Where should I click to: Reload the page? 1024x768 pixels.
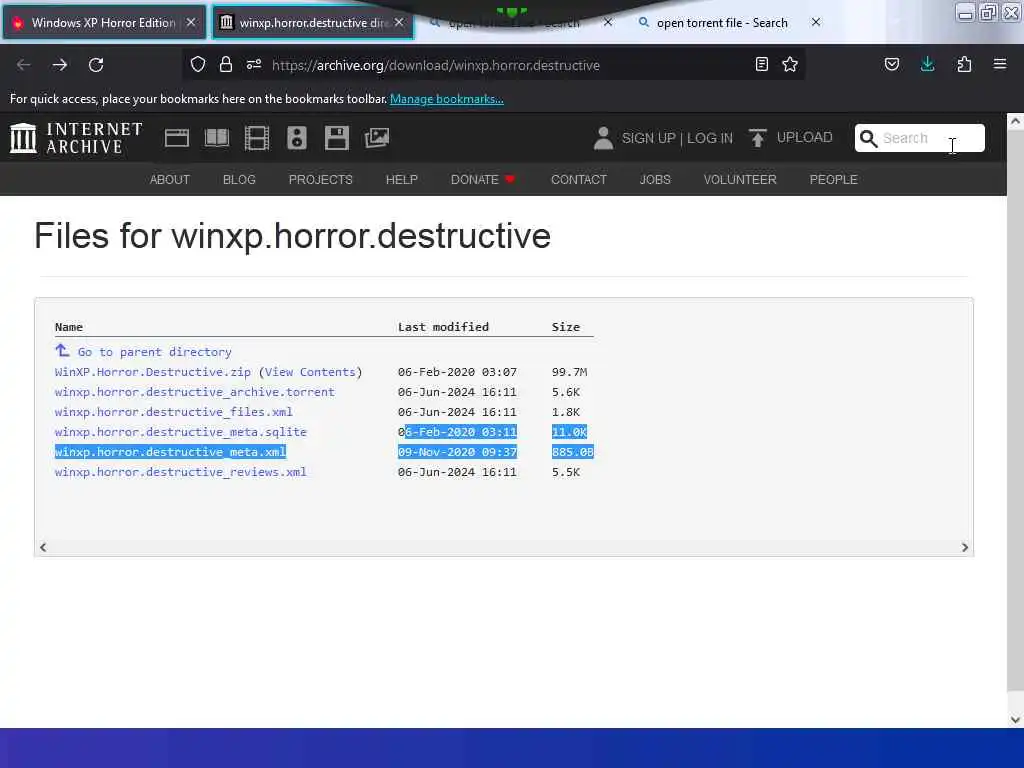click(96, 65)
